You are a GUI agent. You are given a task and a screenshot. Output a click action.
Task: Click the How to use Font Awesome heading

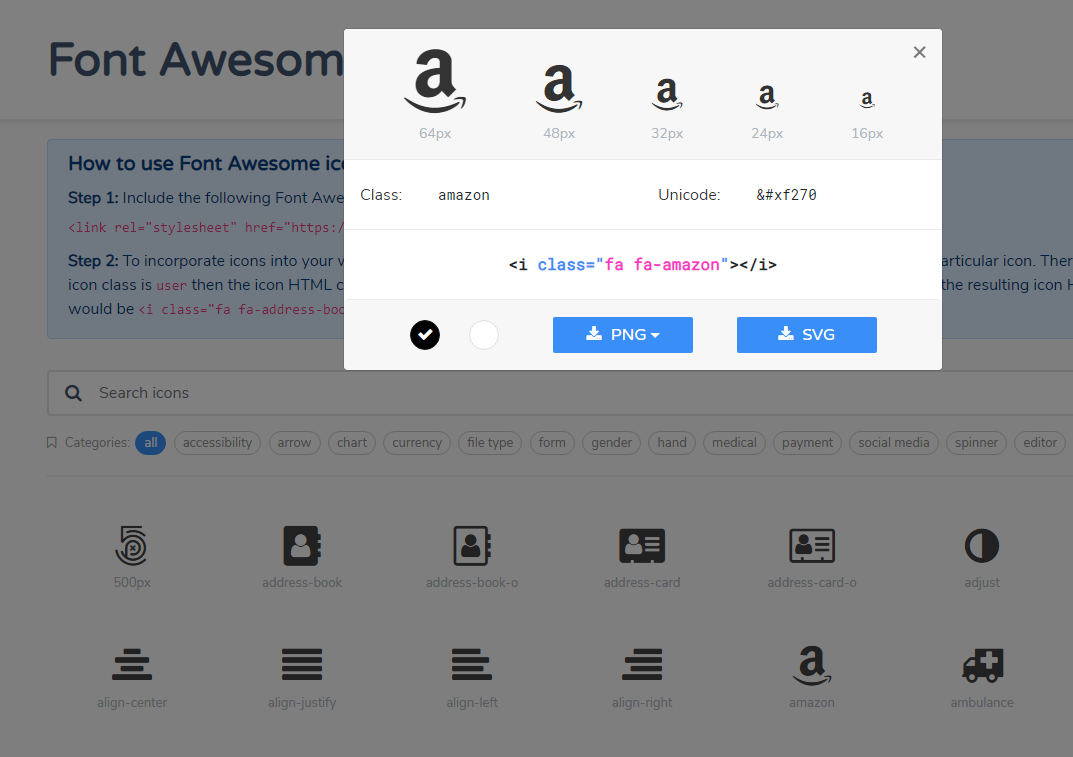(206, 164)
